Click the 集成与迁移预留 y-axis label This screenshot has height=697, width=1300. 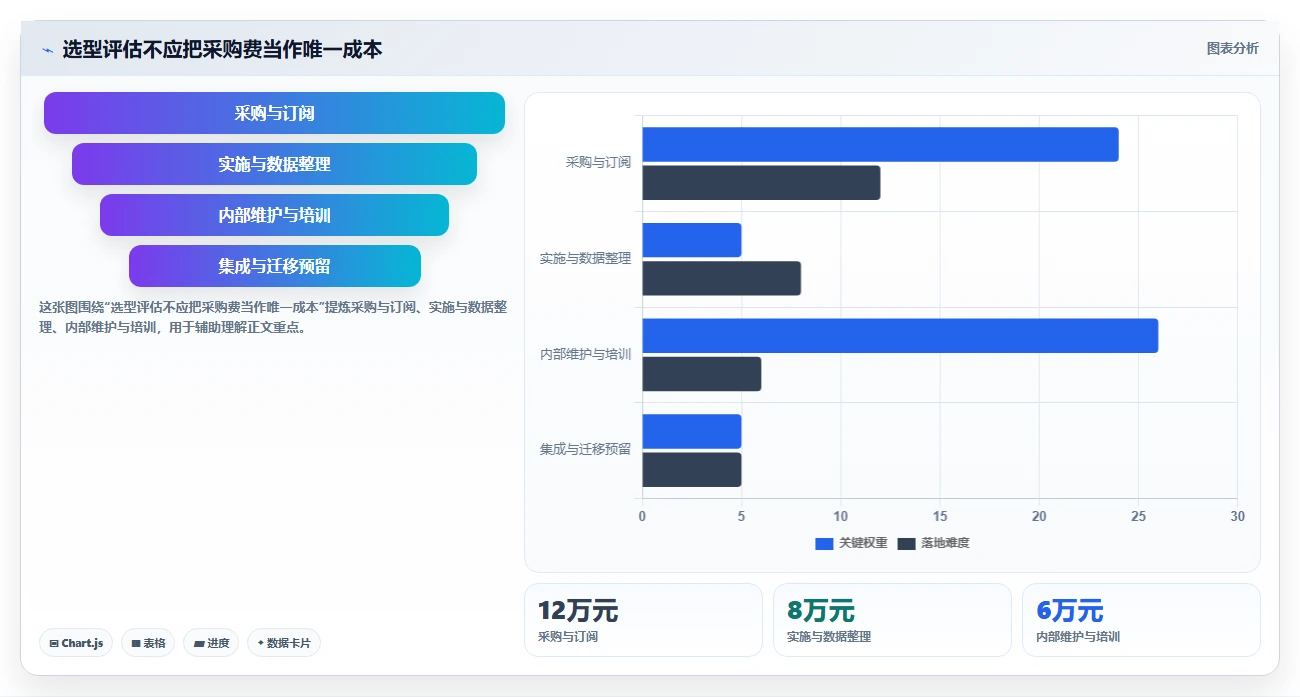[x=585, y=449]
